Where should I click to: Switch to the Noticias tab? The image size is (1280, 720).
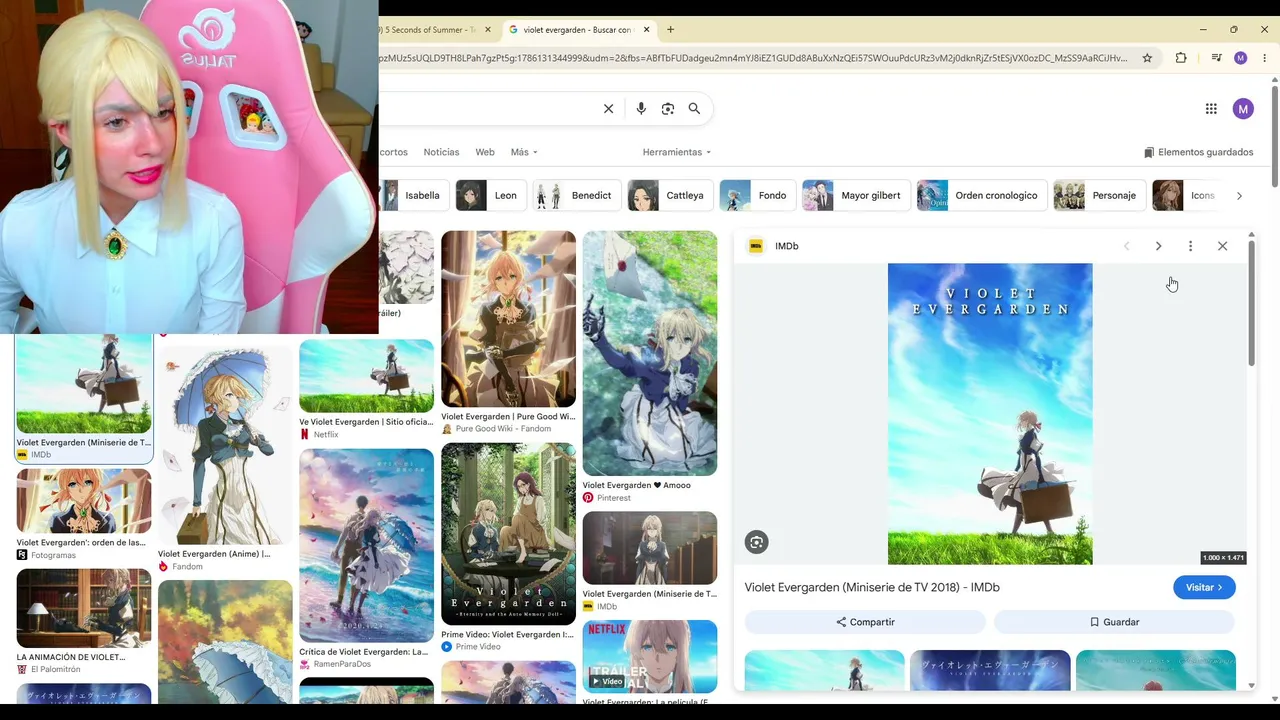(441, 152)
